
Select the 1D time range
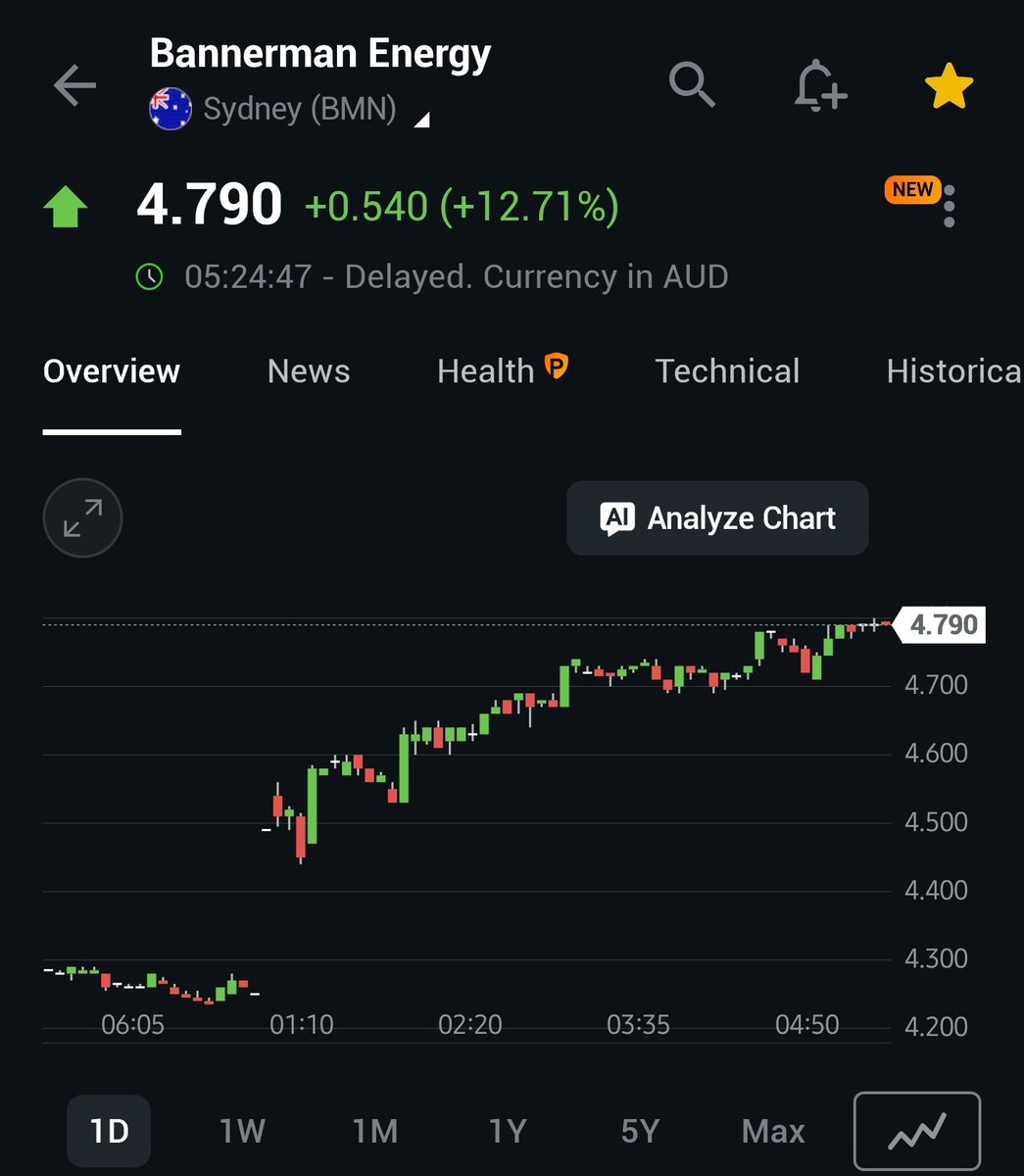(109, 1131)
